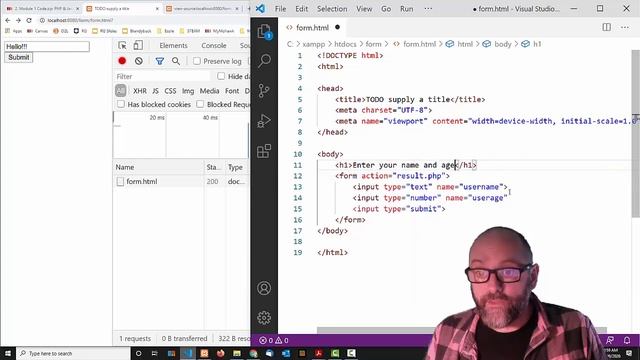The height and width of the screenshot is (360, 640).
Task: Open Task View on the taskbar
Action: pos(155,353)
